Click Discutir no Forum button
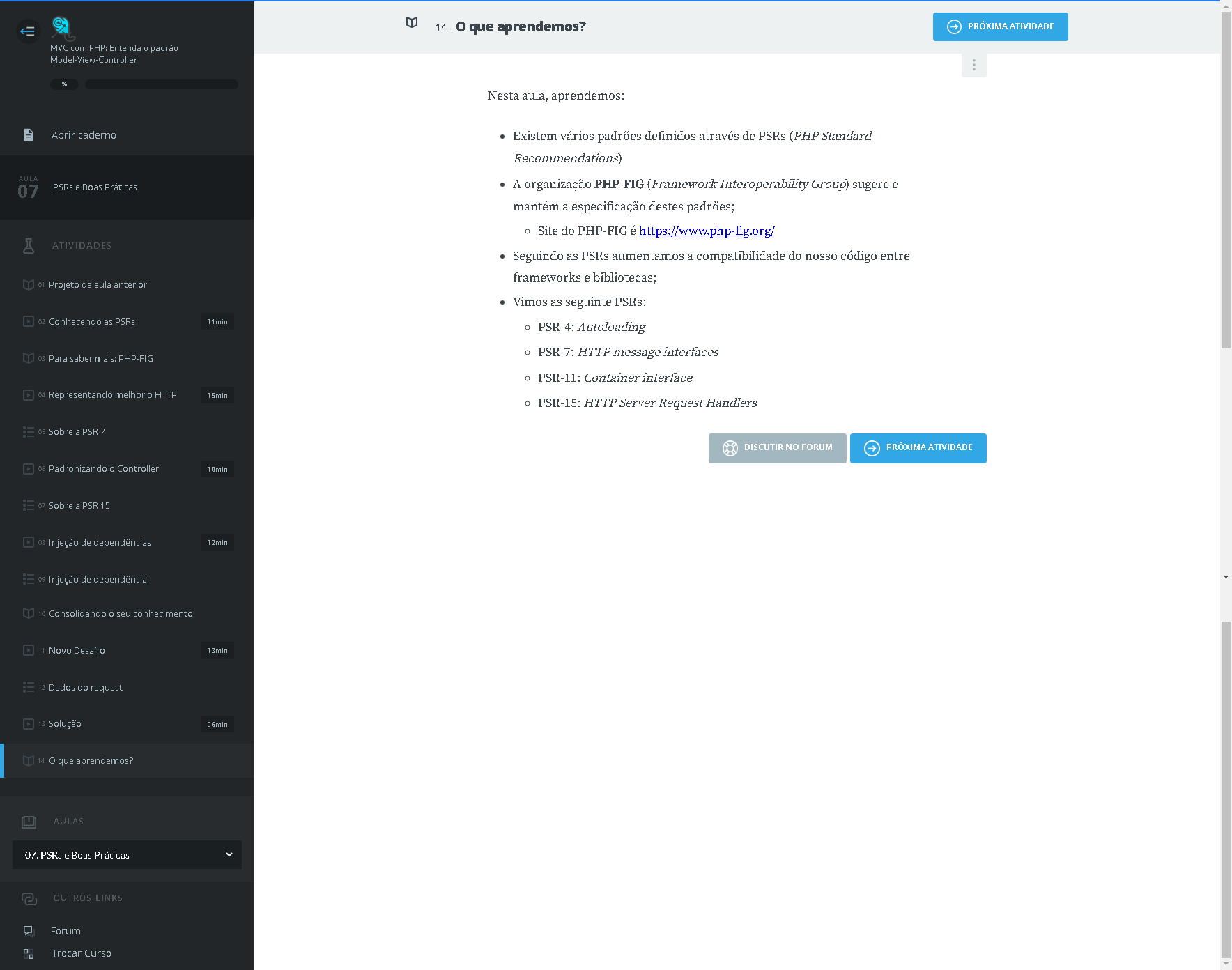The image size is (1232, 970). (x=777, y=448)
